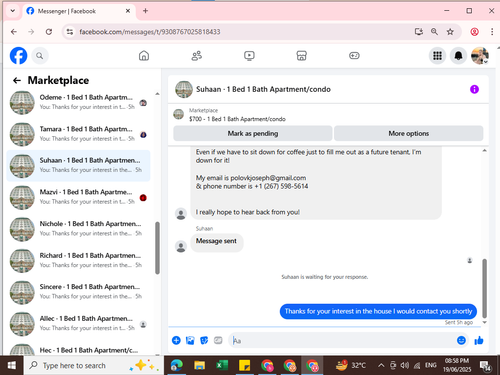Open the Notifications bell

(459, 56)
